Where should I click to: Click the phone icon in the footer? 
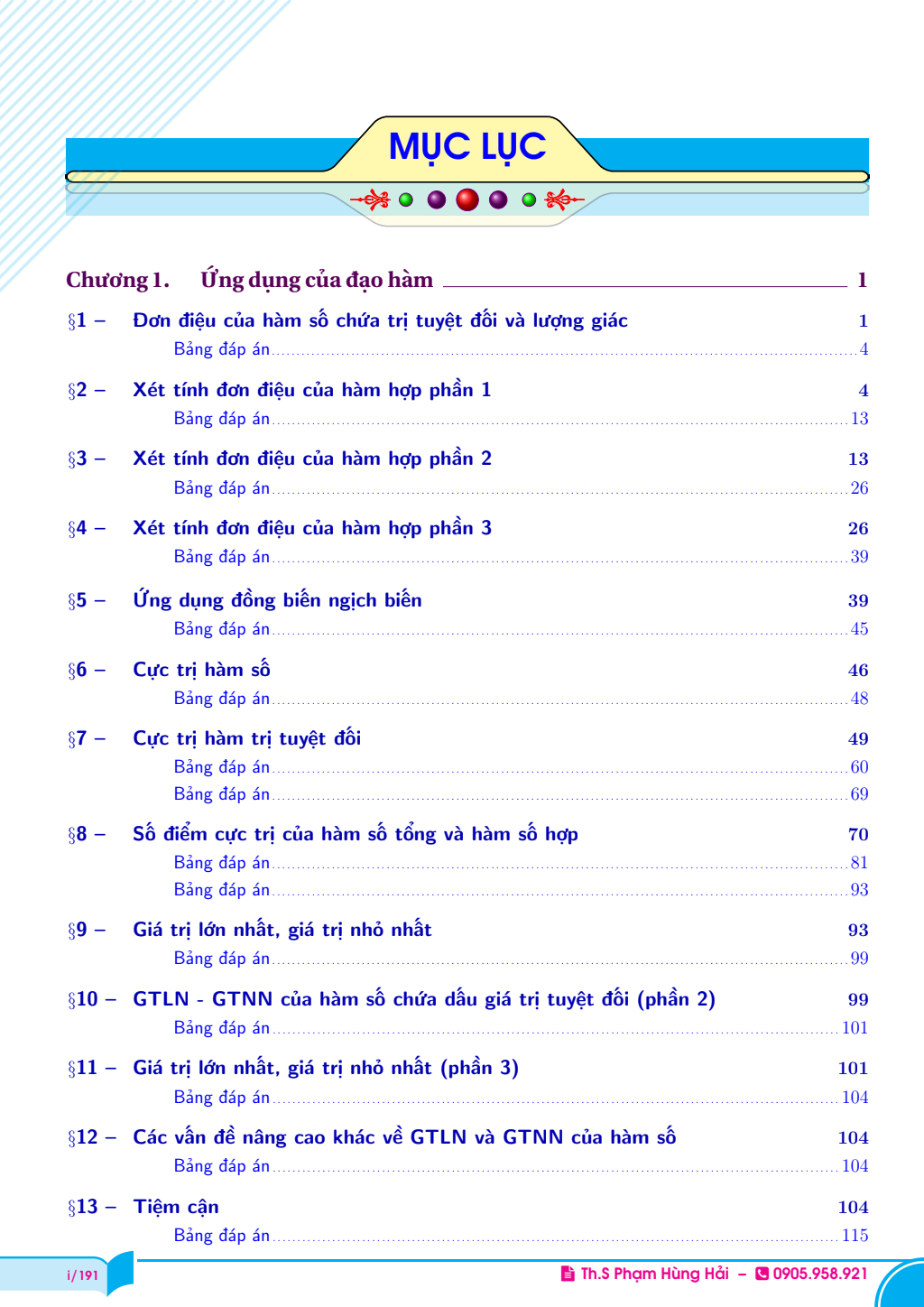(x=762, y=1274)
